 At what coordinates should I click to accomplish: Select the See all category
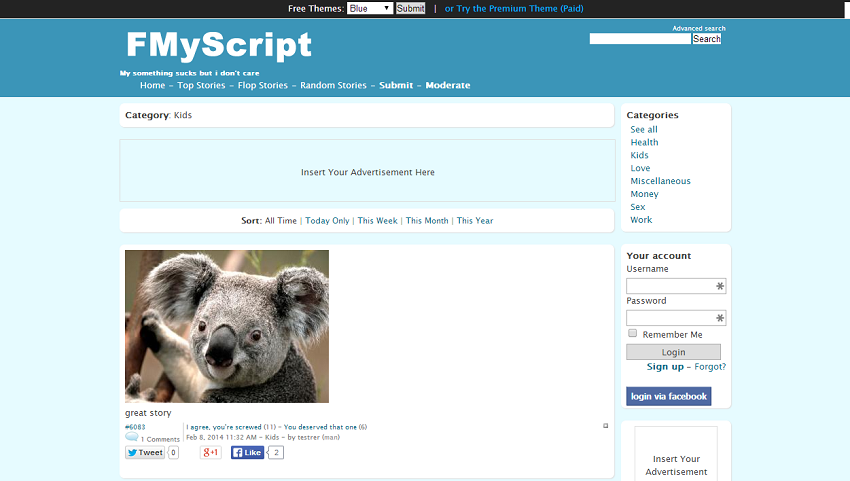pyautogui.click(x=643, y=130)
